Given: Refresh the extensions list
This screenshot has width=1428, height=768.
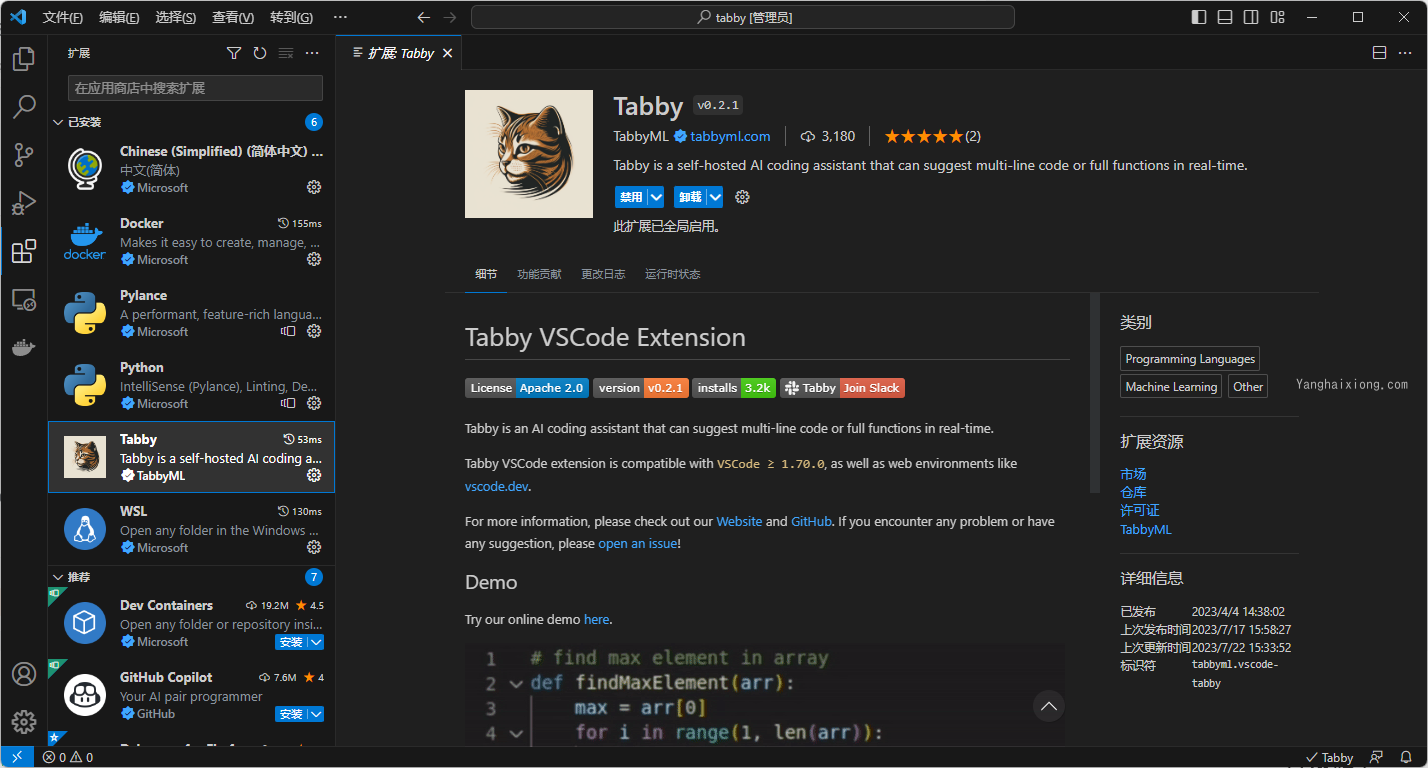Looking at the screenshot, I should pyautogui.click(x=260, y=53).
